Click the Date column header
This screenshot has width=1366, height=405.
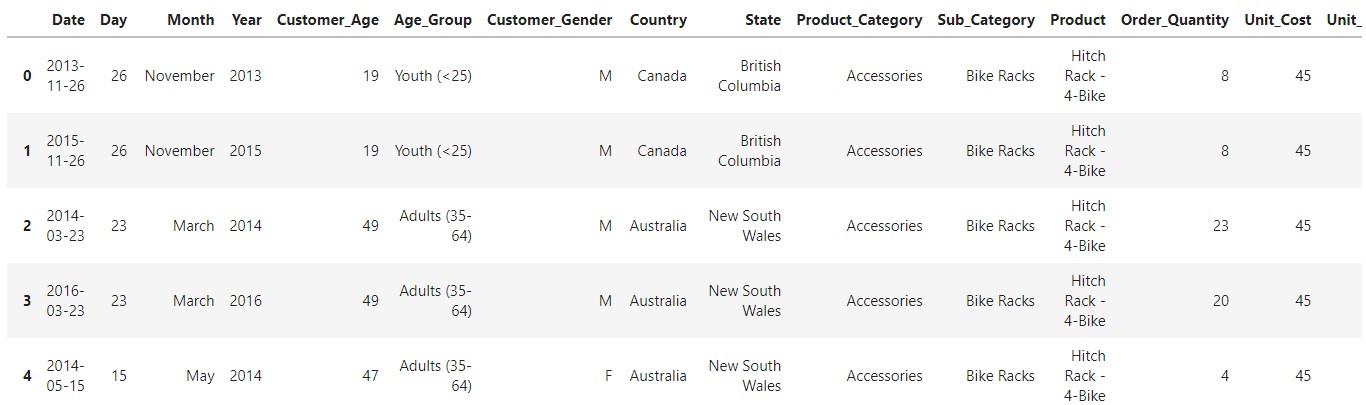click(x=68, y=20)
